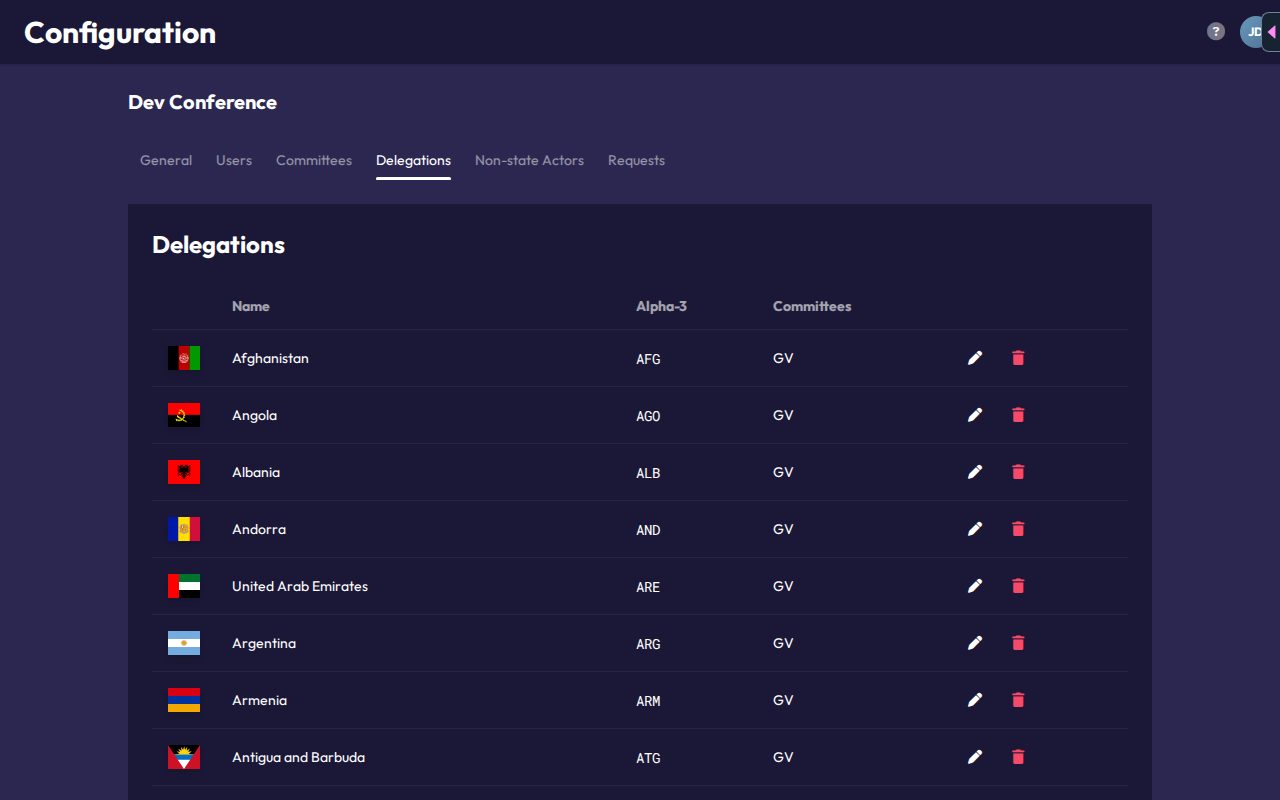
Task: Delete the Argentina delegation
Action: pos(1018,643)
